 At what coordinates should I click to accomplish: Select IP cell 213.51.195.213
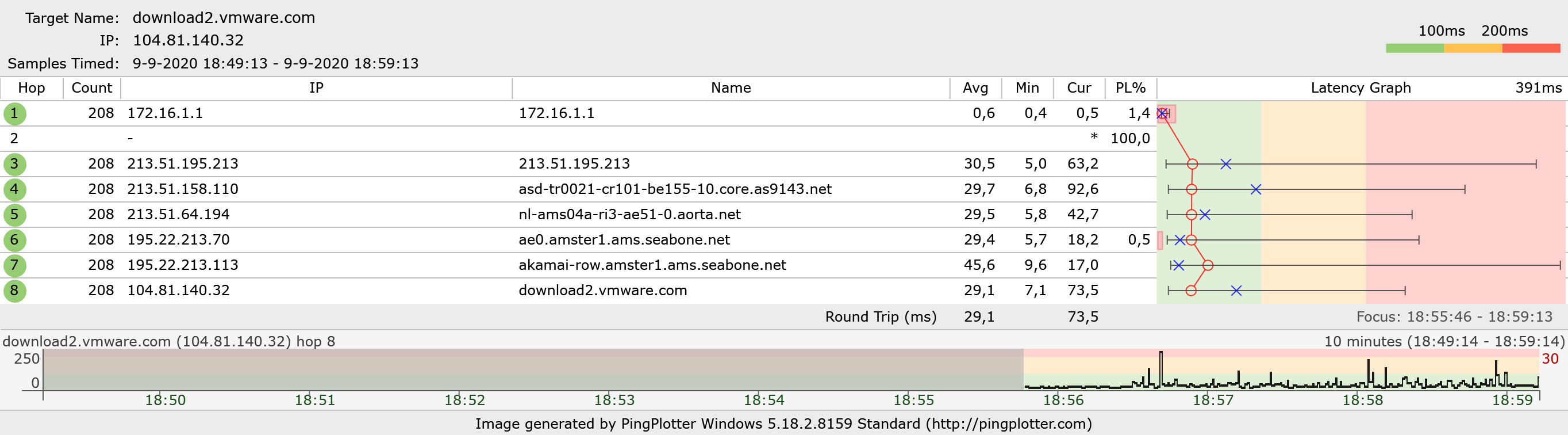[x=183, y=164]
